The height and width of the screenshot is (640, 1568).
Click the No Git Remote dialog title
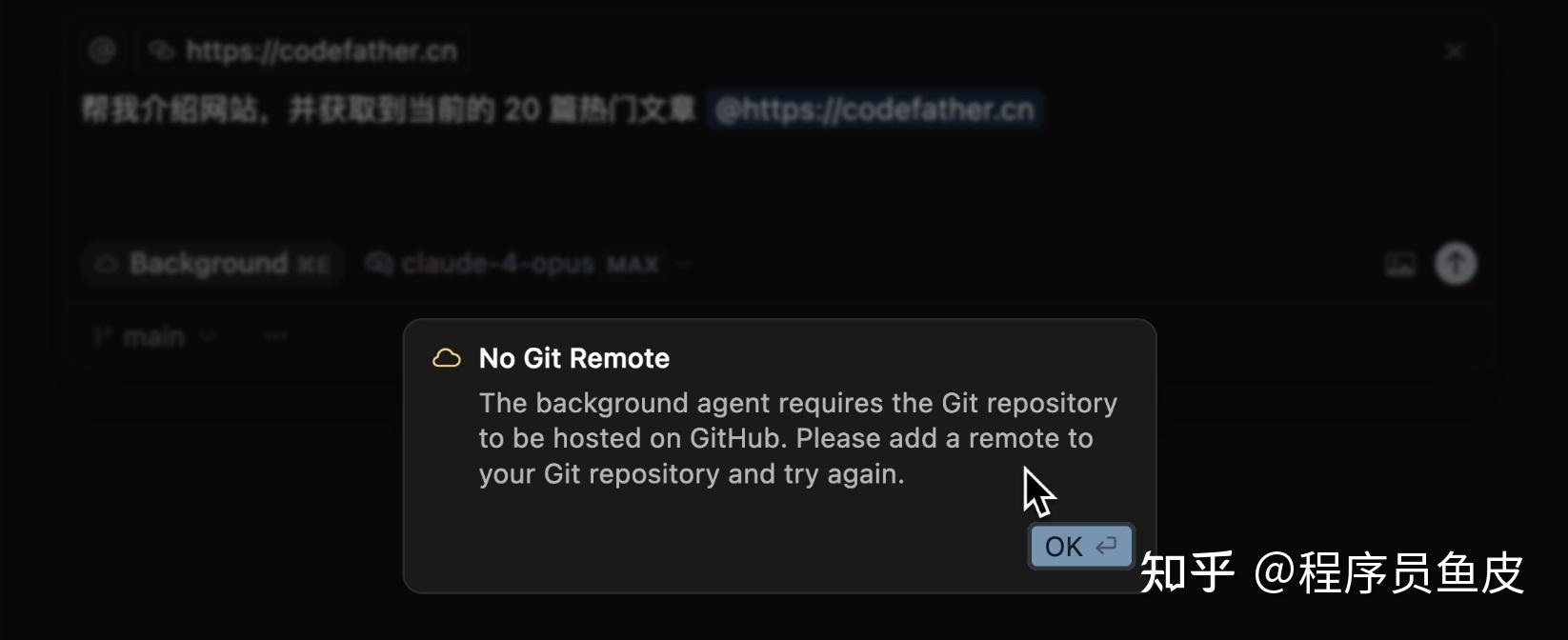tap(574, 358)
